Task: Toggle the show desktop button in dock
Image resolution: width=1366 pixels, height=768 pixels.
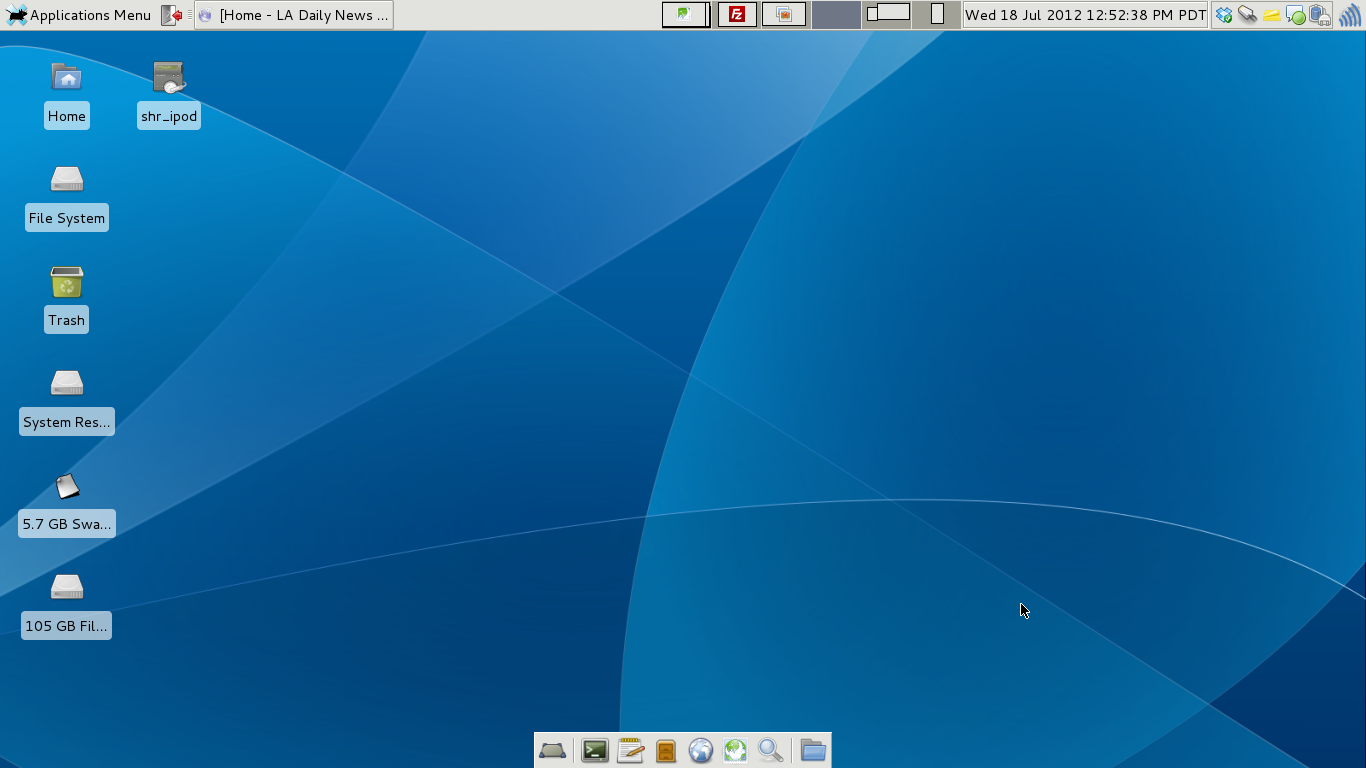Action: click(x=553, y=750)
